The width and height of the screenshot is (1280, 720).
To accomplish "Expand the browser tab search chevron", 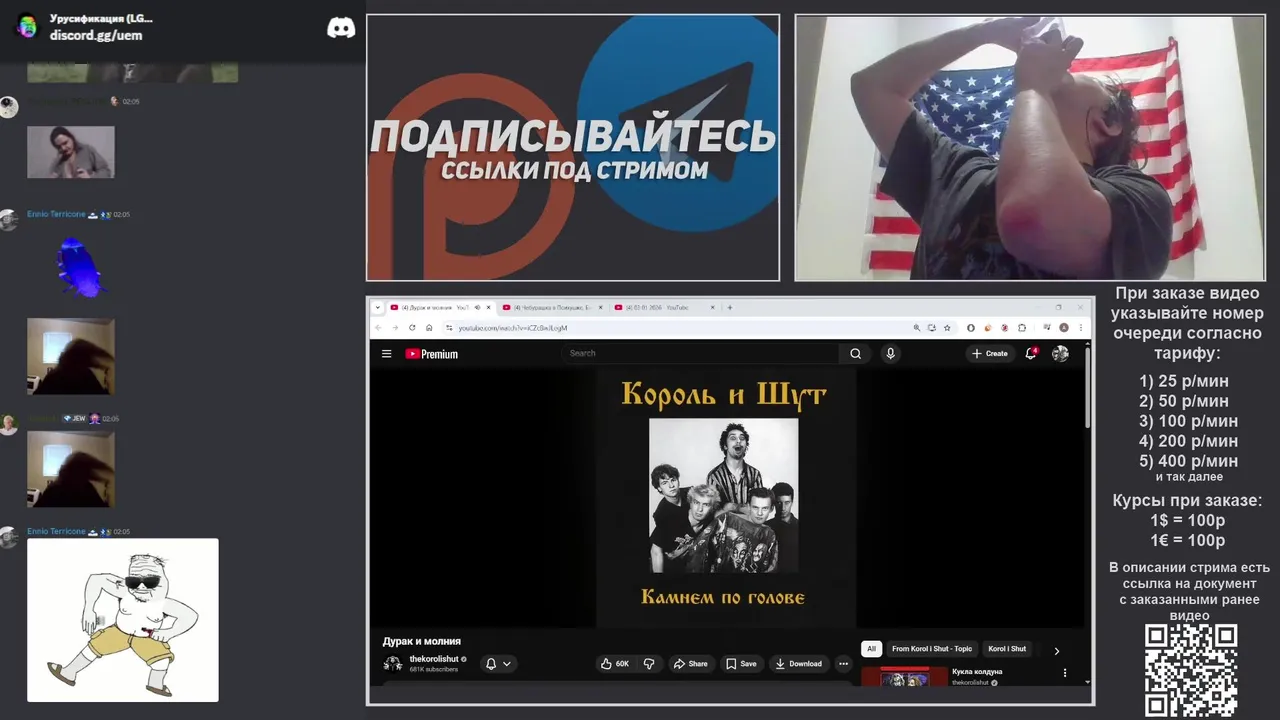I will click(x=378, y=307).
